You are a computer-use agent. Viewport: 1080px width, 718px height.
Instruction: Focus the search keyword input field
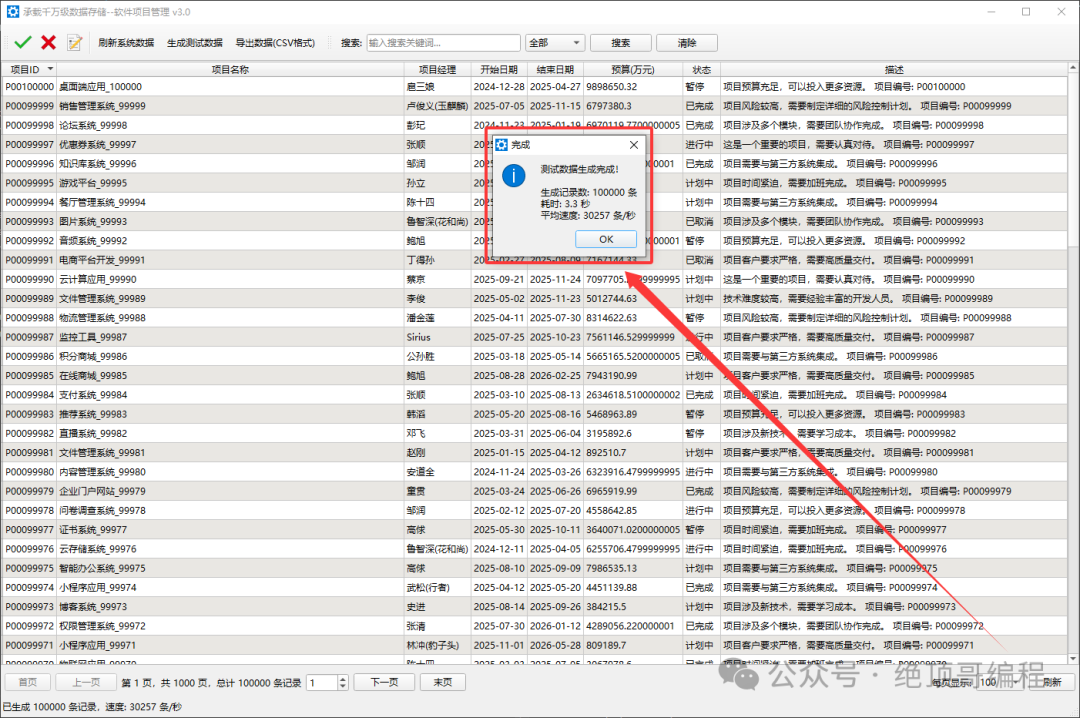(443, 43)
